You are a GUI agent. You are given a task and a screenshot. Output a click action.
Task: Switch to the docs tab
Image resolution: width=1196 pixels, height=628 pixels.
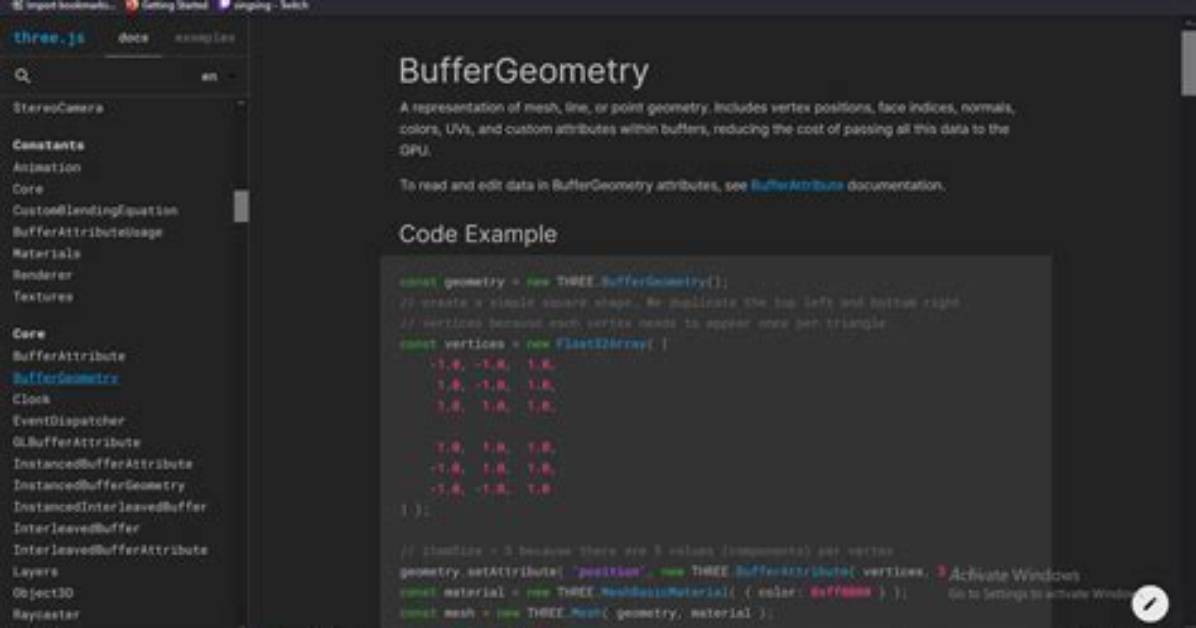pyautogui.click(x=133, y=37)
